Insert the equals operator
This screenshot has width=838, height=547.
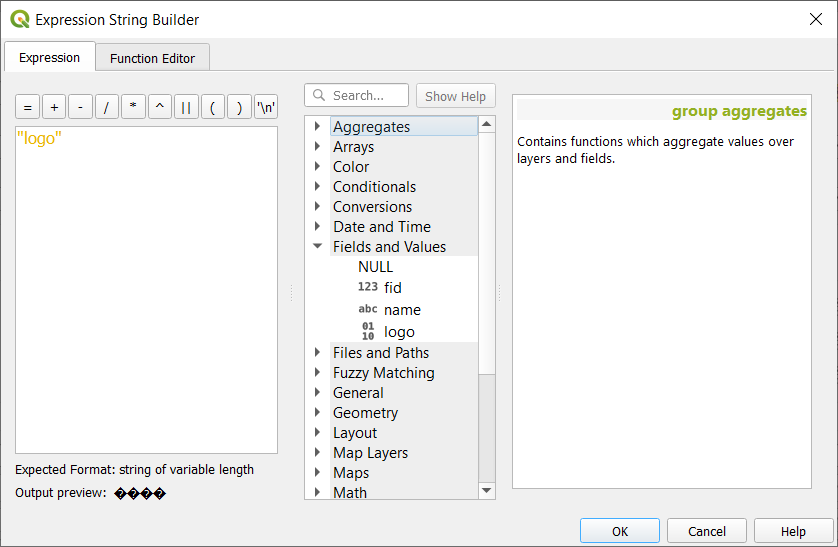tap(27, 107)
